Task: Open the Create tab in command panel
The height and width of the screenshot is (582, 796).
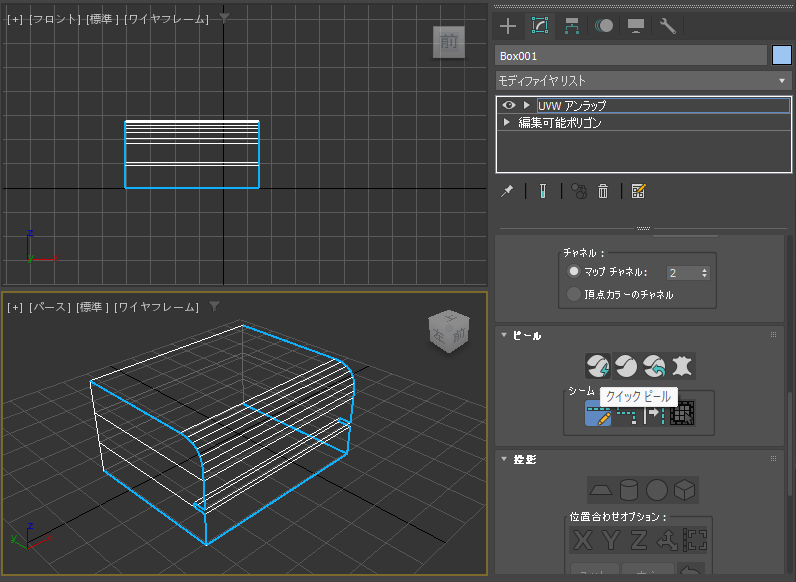Action: click(508, 26)
